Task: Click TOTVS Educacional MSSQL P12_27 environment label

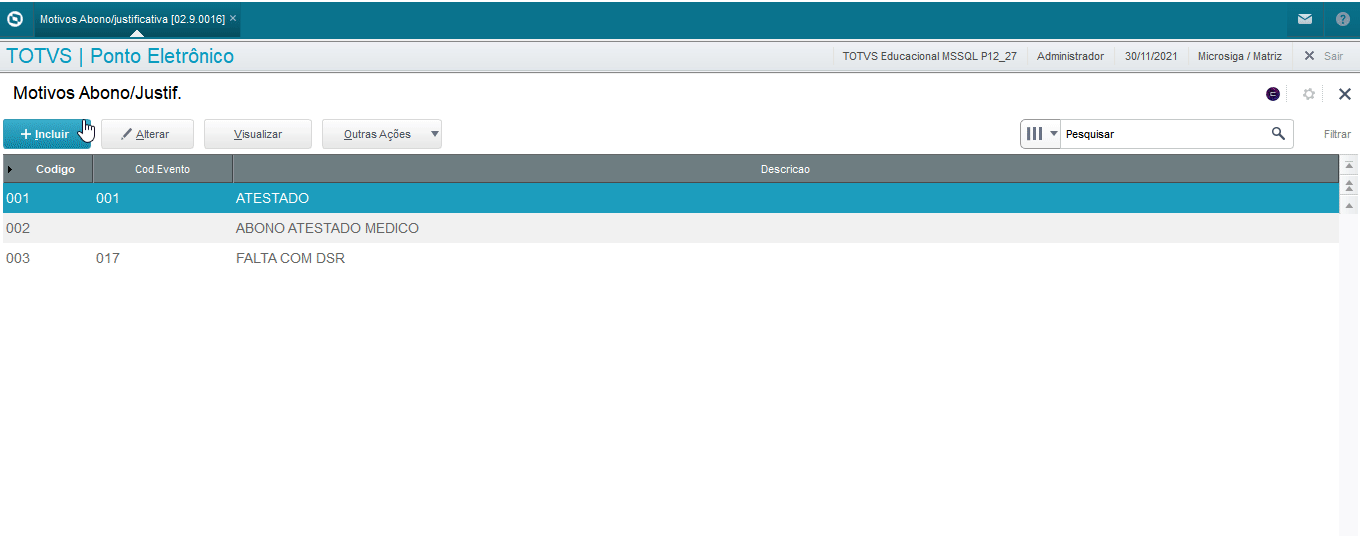Action: tap(929, 56)
